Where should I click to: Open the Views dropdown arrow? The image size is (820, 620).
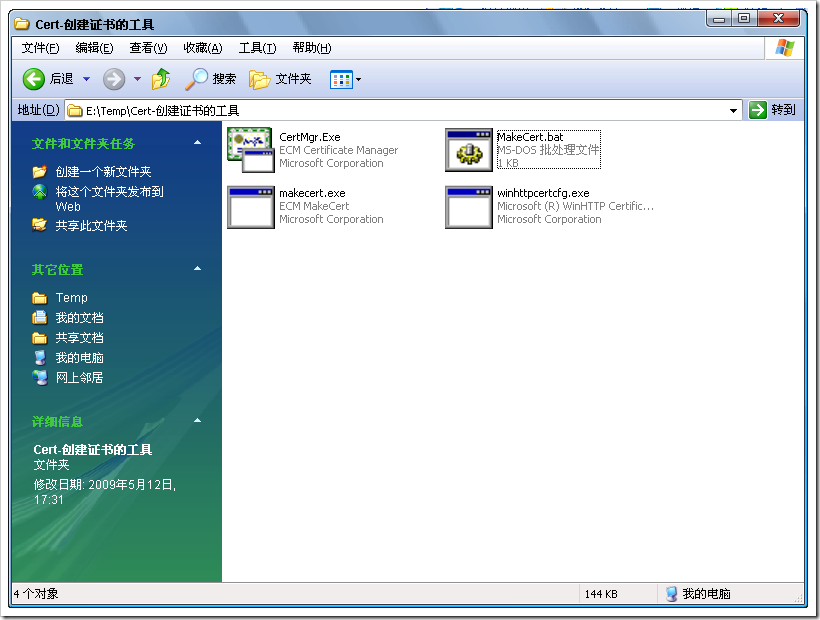(x=359, y=80)
